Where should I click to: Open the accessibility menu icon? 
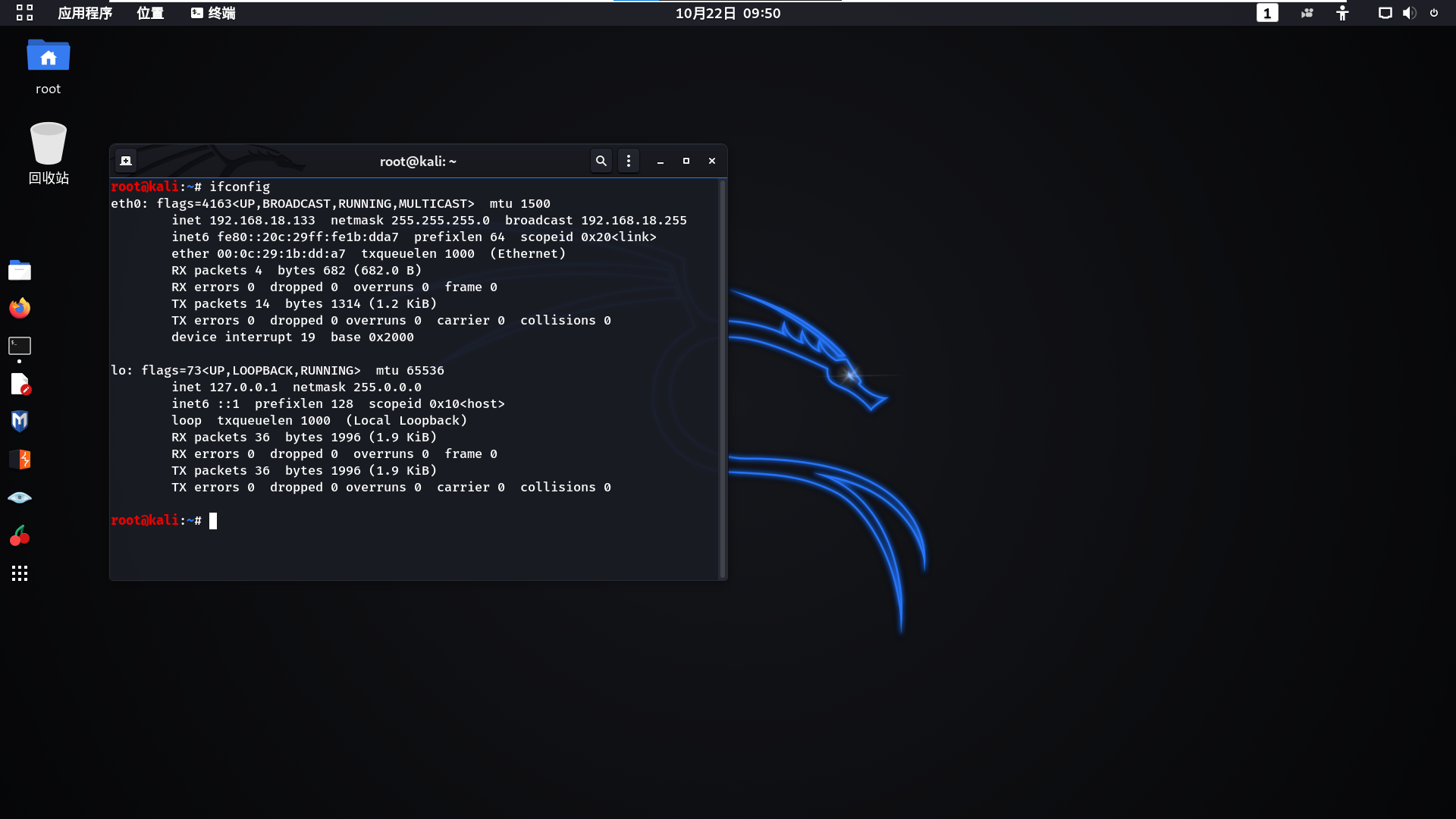tap(1342, 13)
